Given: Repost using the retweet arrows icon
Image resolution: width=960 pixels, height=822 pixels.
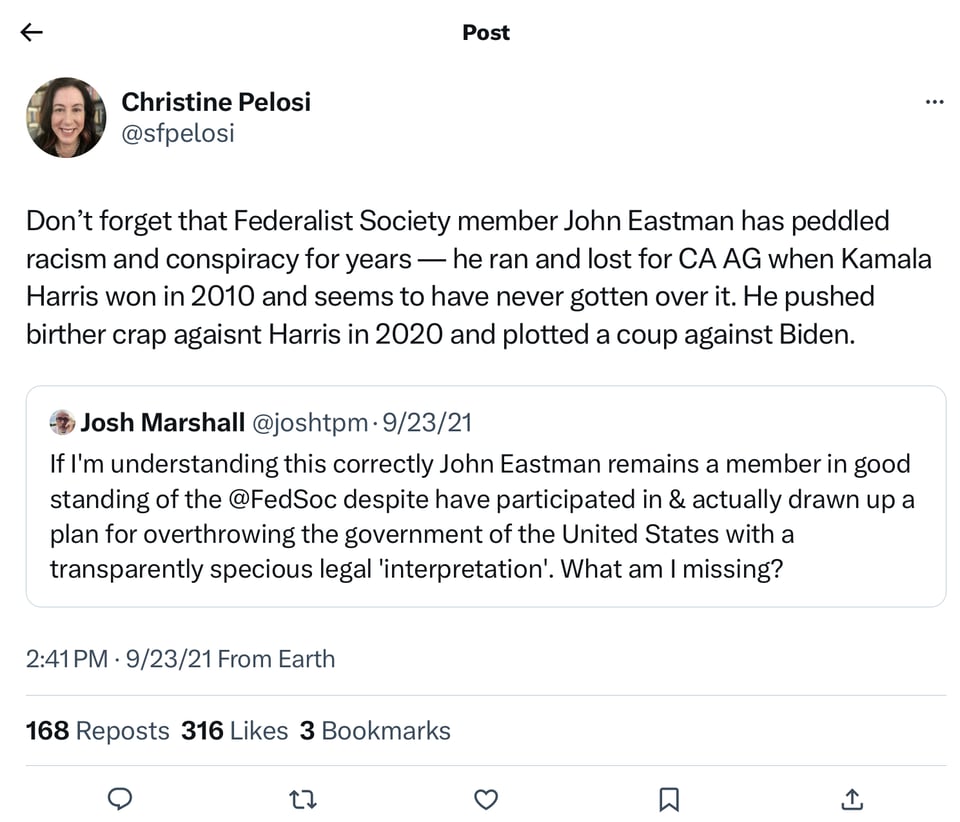Looking at the screenshot, I should 301,798.
